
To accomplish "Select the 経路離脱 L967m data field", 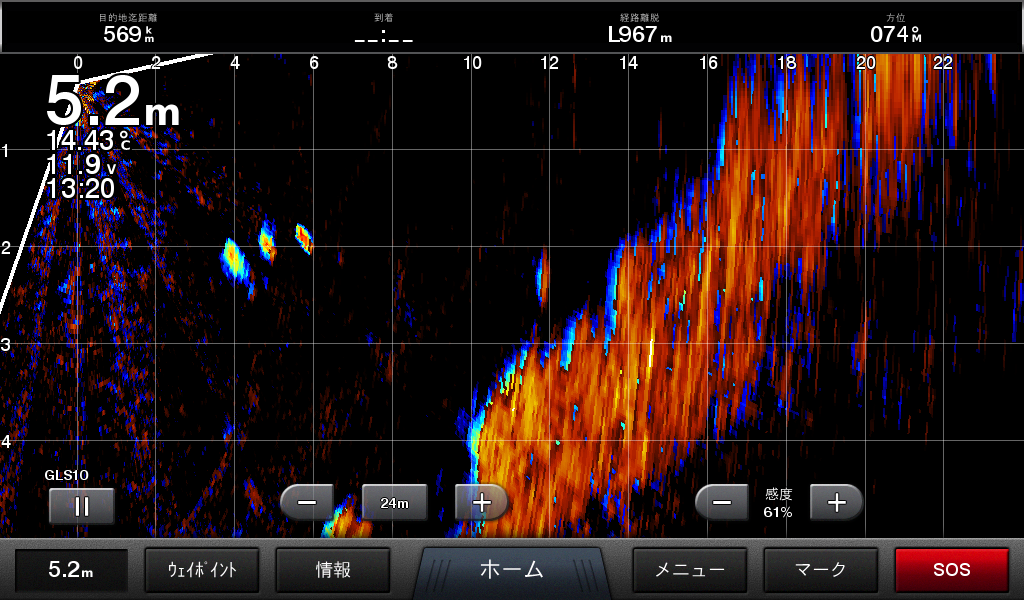I will (x=640, y=28).
